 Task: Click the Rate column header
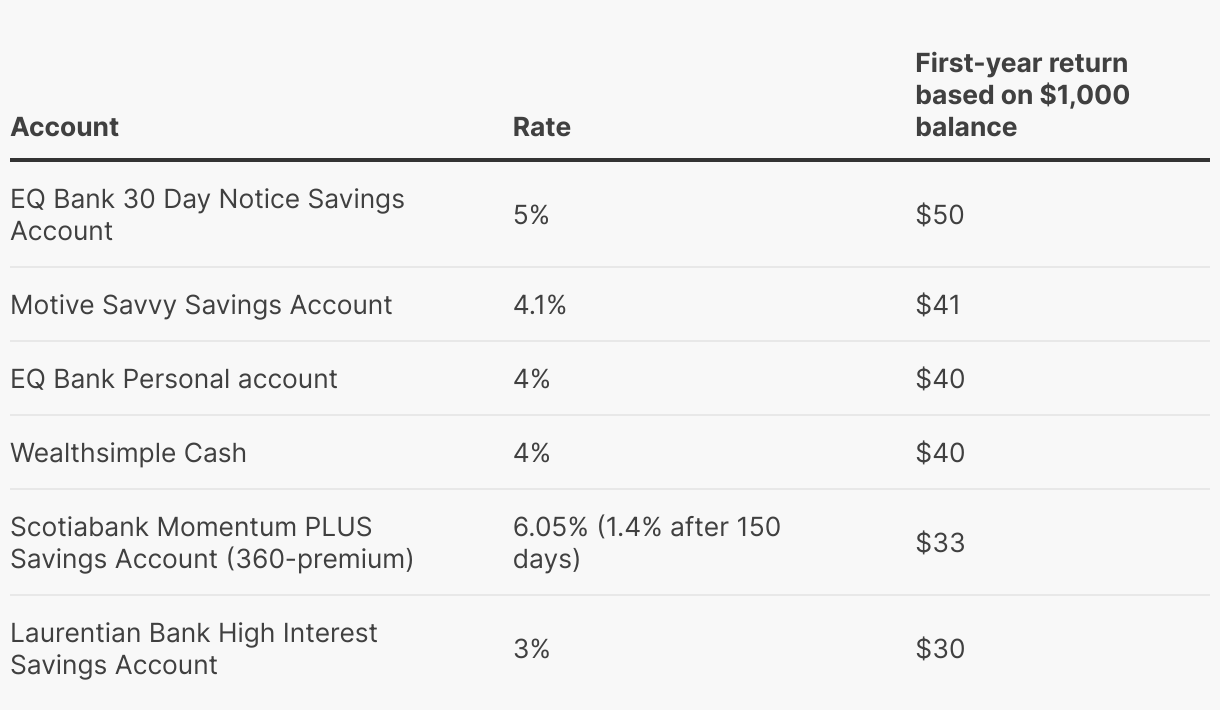(x=541, y=127)
